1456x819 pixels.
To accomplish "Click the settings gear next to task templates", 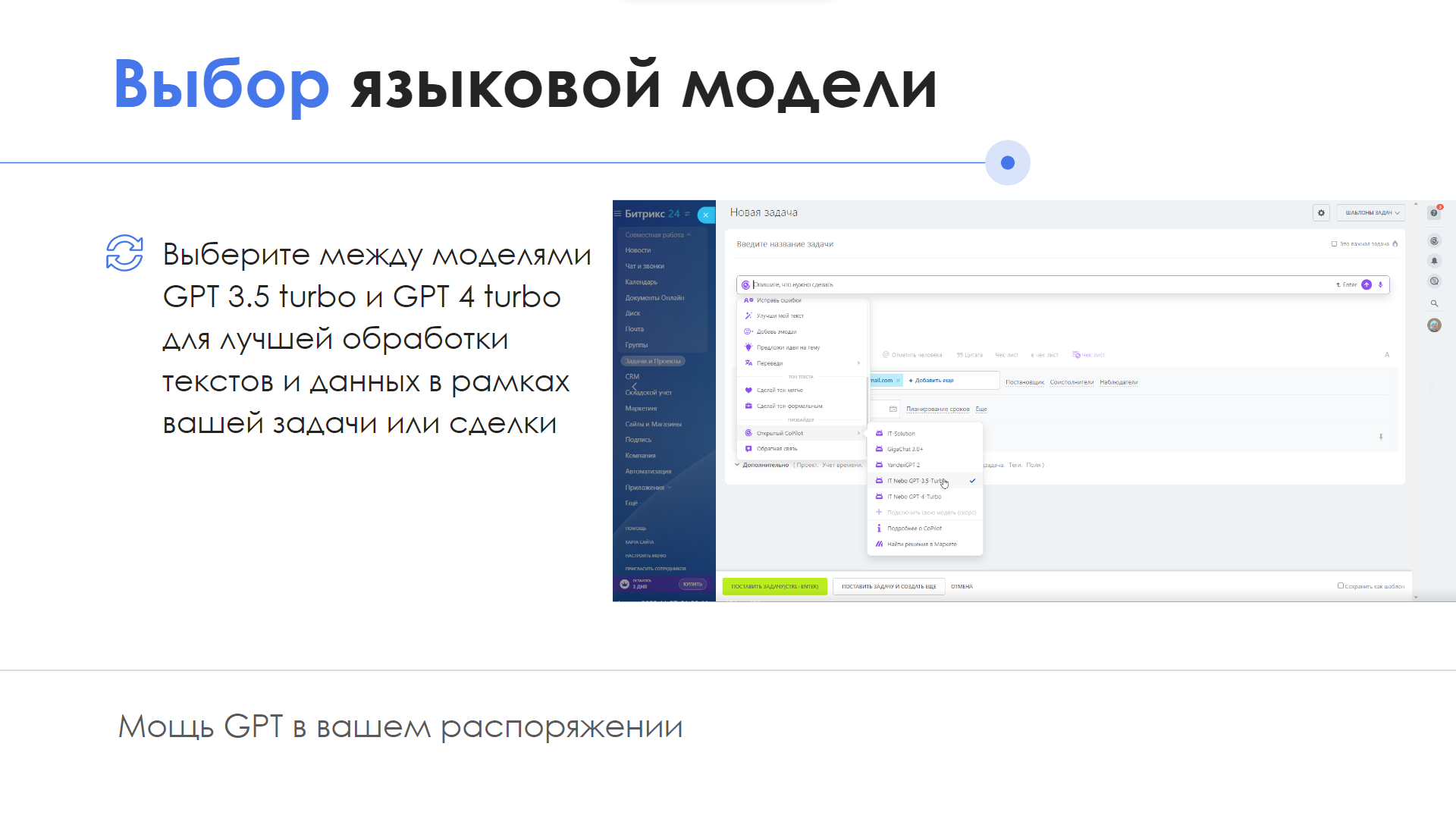I will click(x=1321, y=213).
